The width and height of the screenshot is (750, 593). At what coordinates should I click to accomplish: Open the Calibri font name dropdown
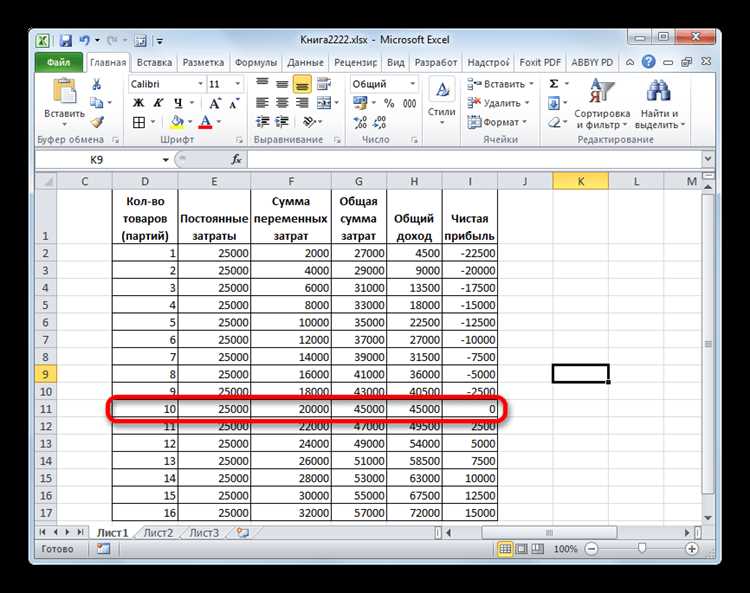200,84
